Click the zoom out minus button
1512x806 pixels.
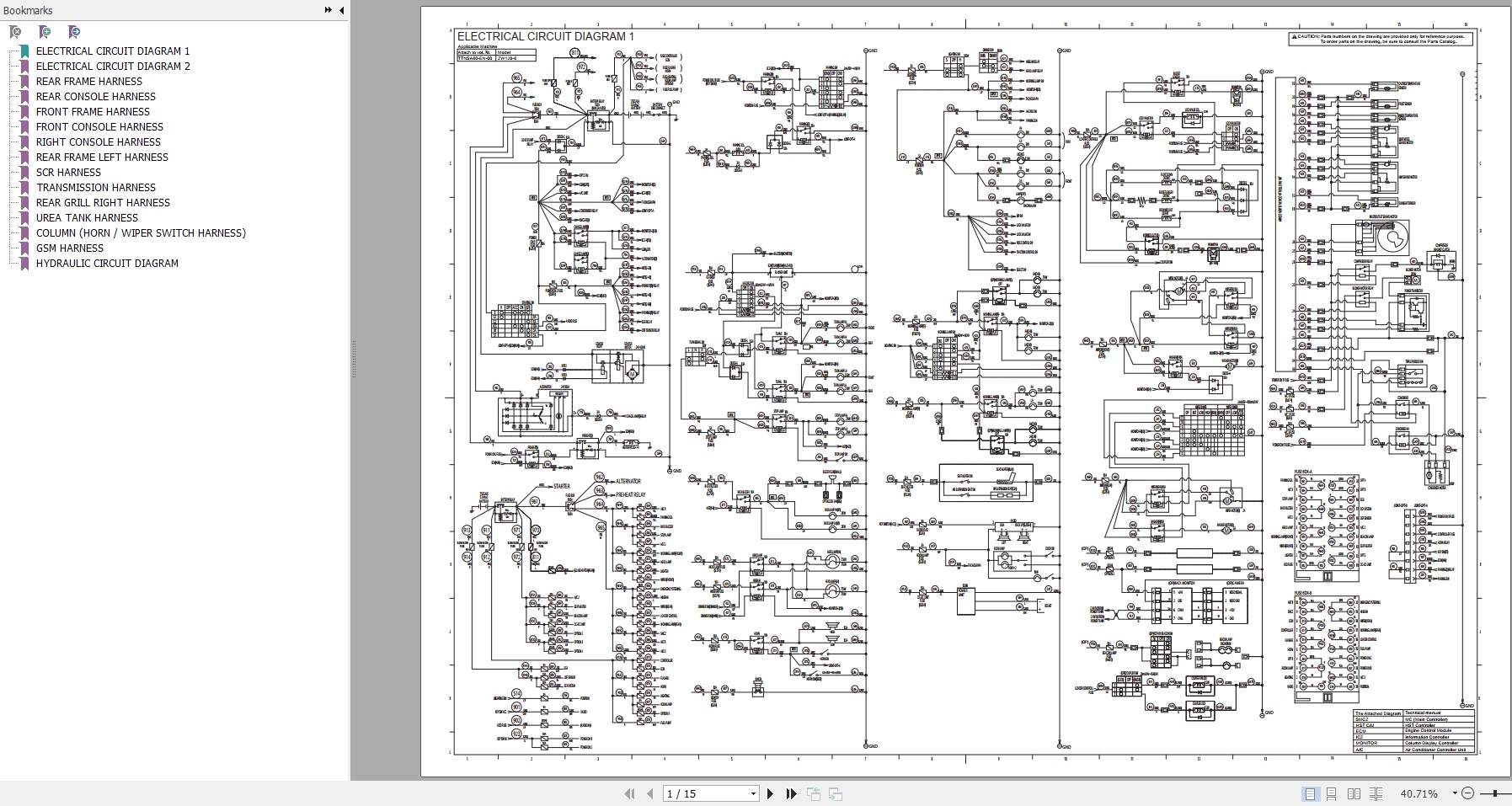pyautogui.click(x=1468, y=793)
